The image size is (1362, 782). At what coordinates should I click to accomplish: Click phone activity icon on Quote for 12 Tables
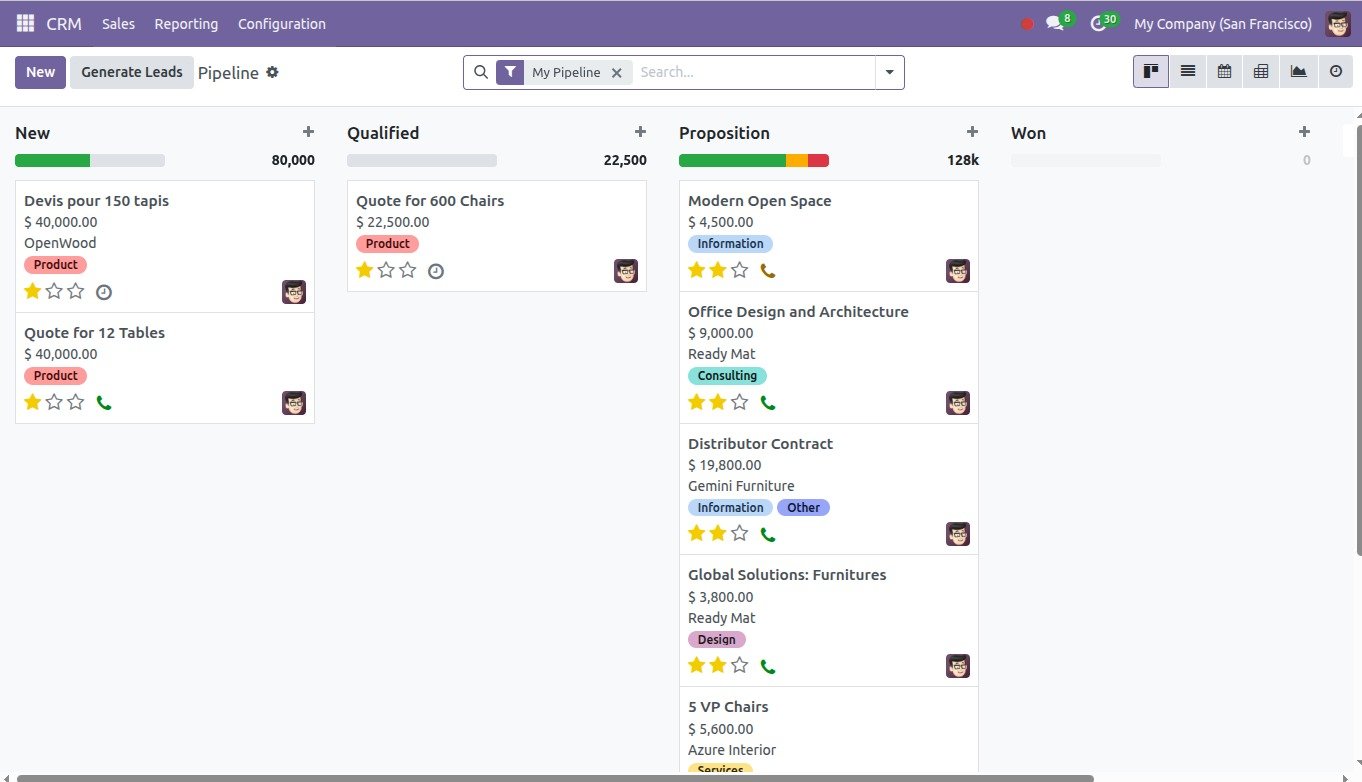click(104, 403)
